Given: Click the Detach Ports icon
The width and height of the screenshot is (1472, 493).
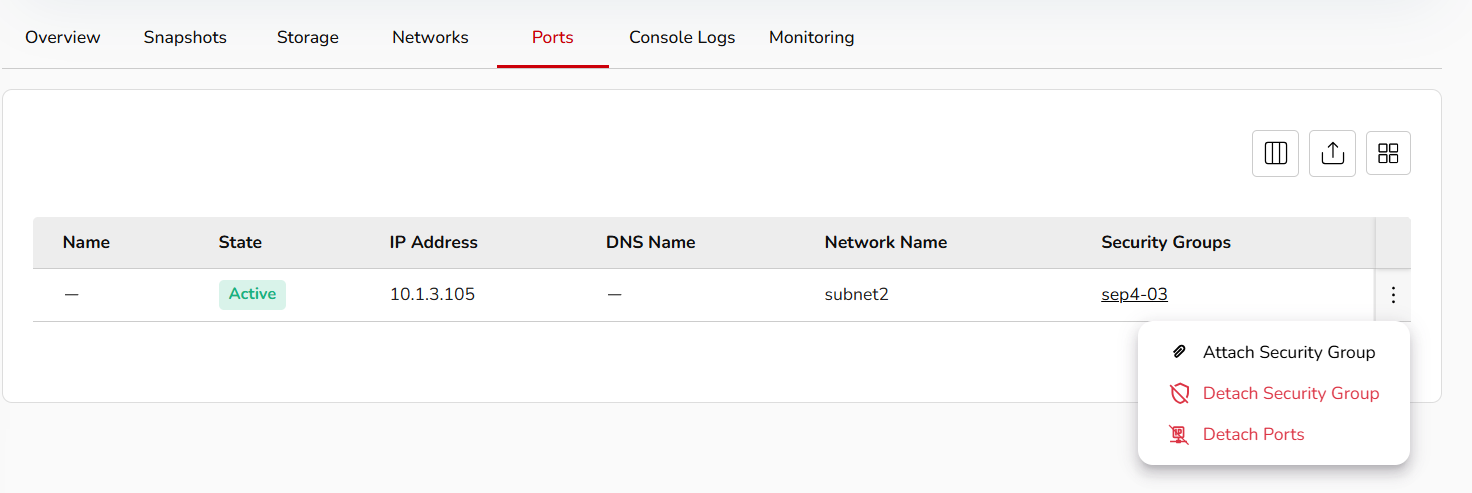Looking at the screenshot, I should point(1179,434).
